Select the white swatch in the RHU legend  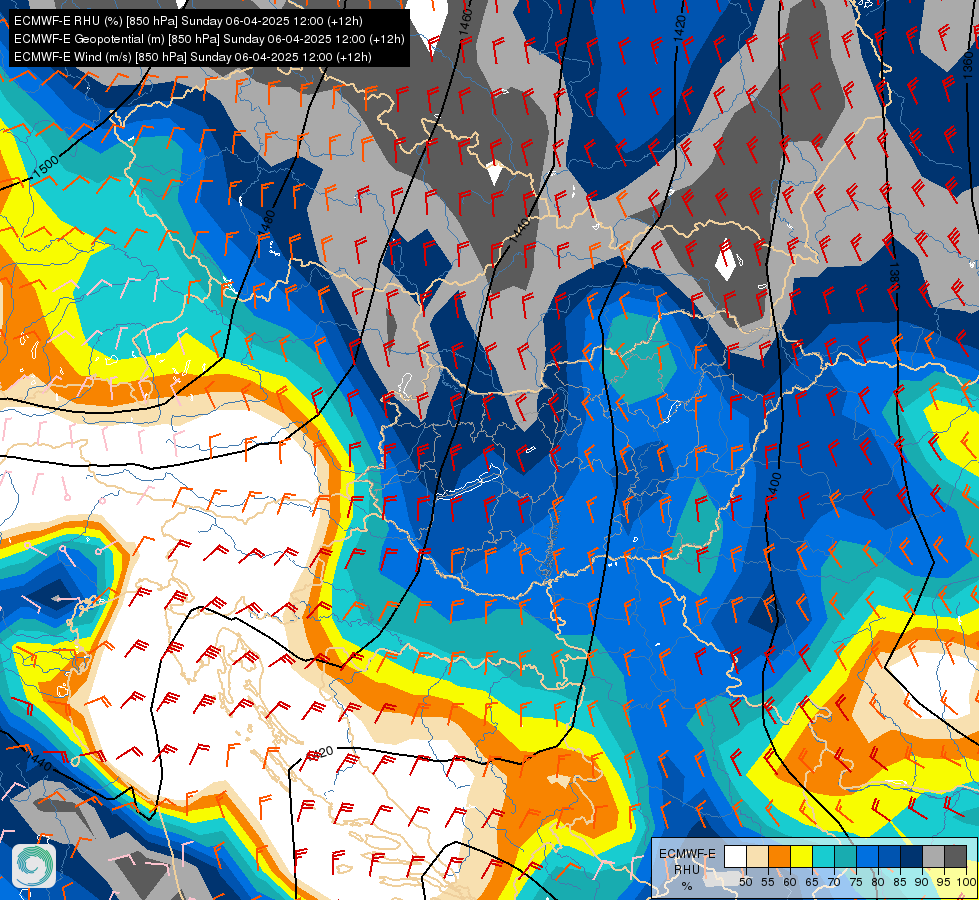pos(735,856)
